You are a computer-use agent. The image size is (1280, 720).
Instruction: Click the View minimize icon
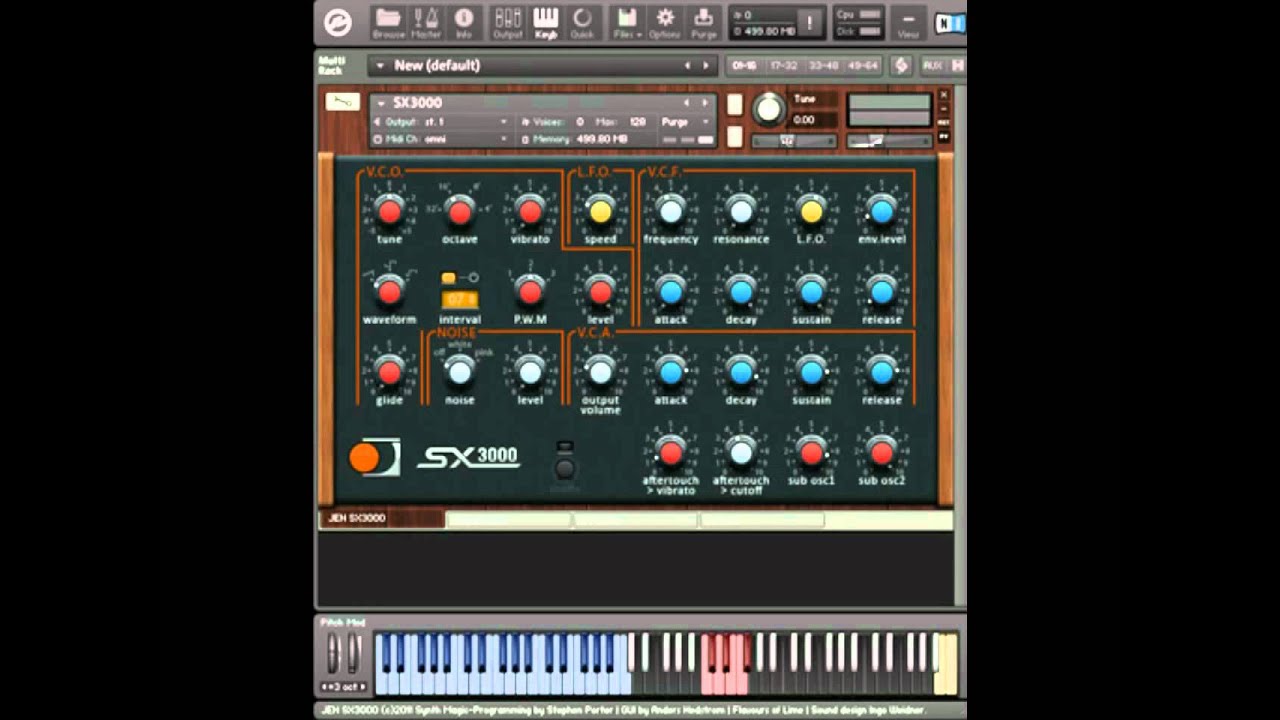tap(908, 22)
